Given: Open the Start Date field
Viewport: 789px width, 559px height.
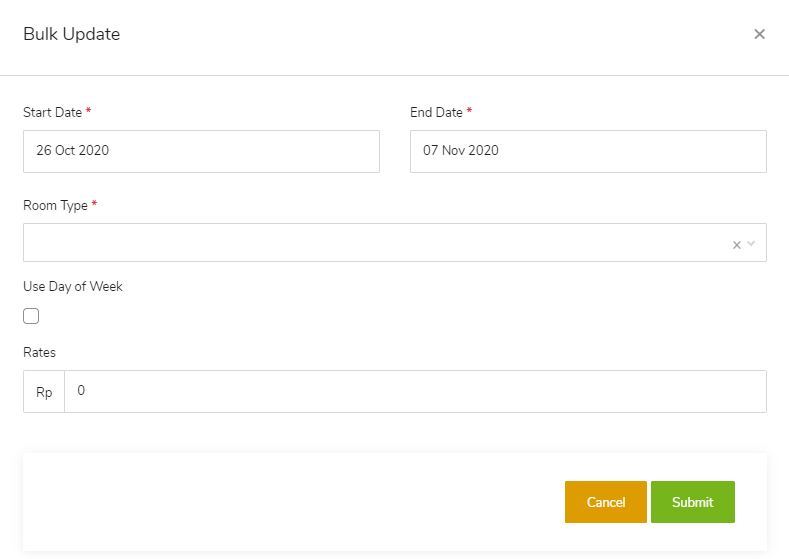Looking at the screenshot, I should tap(201, 151).
